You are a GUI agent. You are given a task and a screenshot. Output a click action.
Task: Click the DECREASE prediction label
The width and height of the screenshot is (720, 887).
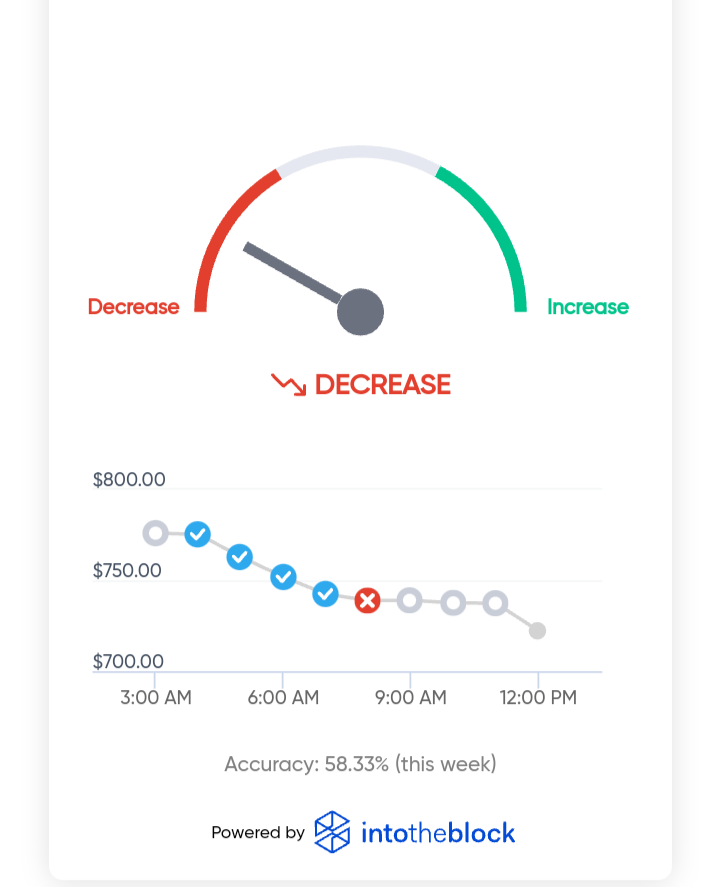click(383, 385)
